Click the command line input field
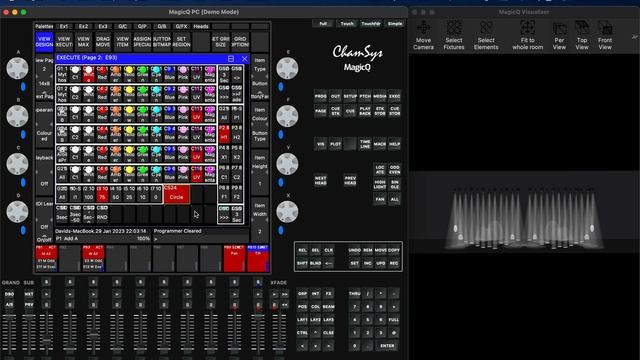The width and height of the screenshot is (640, 360). coord(201,238)
